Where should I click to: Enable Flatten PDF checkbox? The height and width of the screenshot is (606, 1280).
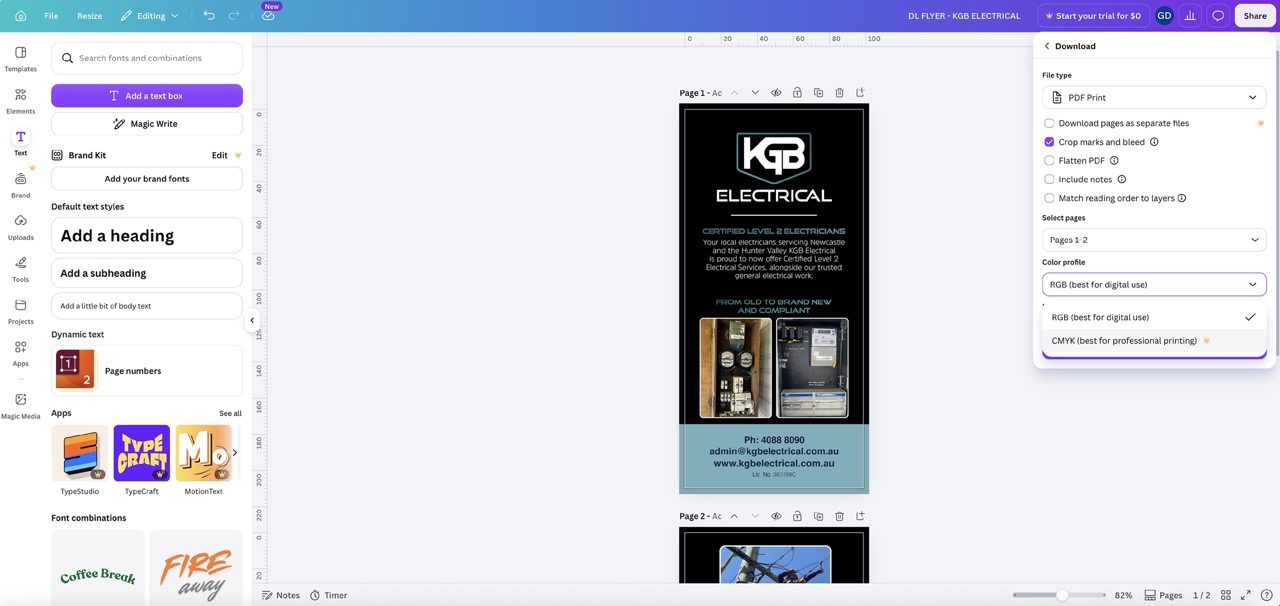(1049, 160)
